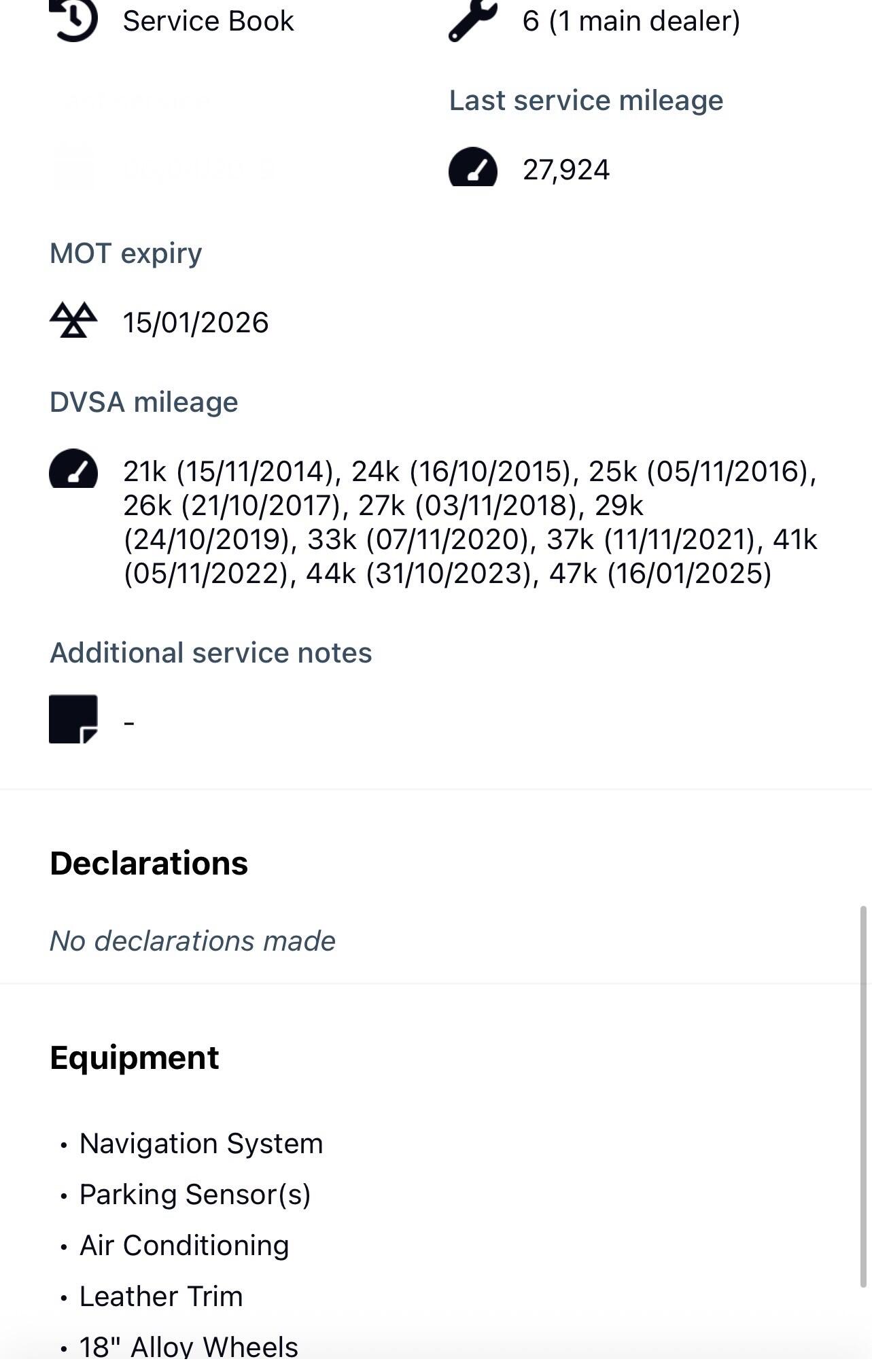Image resolution: width=872 pixels, height=1372 pixels.
Task: Click the Air Conditioning equipment item
Action: click(184, 1246)
